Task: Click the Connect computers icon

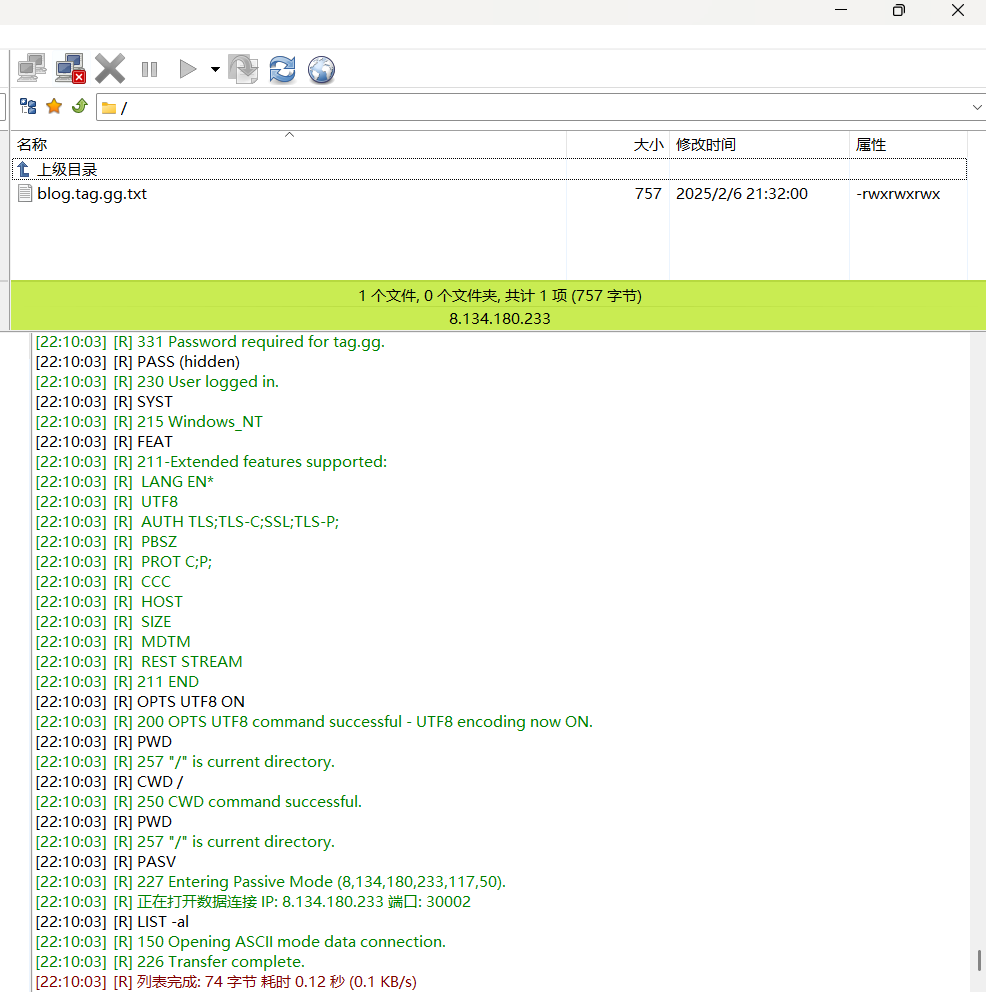Action: [x=32, y=69]
